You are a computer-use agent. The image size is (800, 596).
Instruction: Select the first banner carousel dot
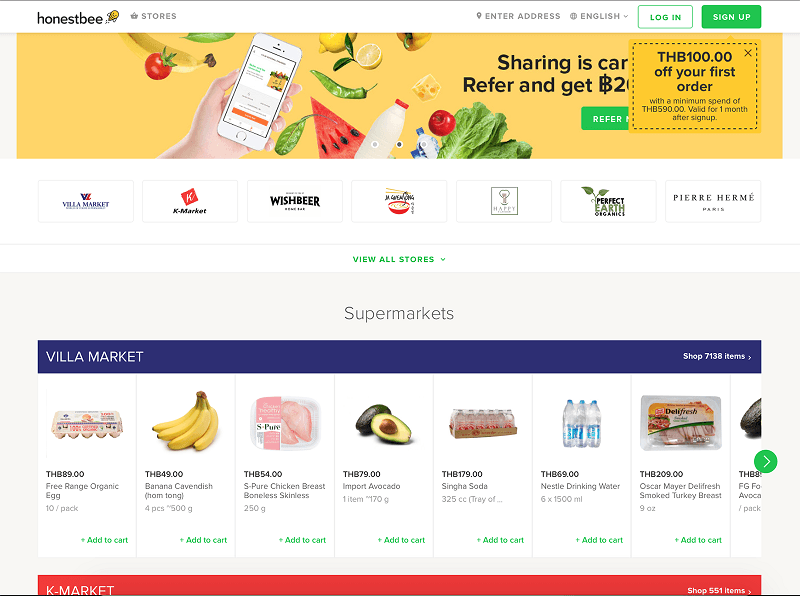pyautogui.click(x=375, y=144)
